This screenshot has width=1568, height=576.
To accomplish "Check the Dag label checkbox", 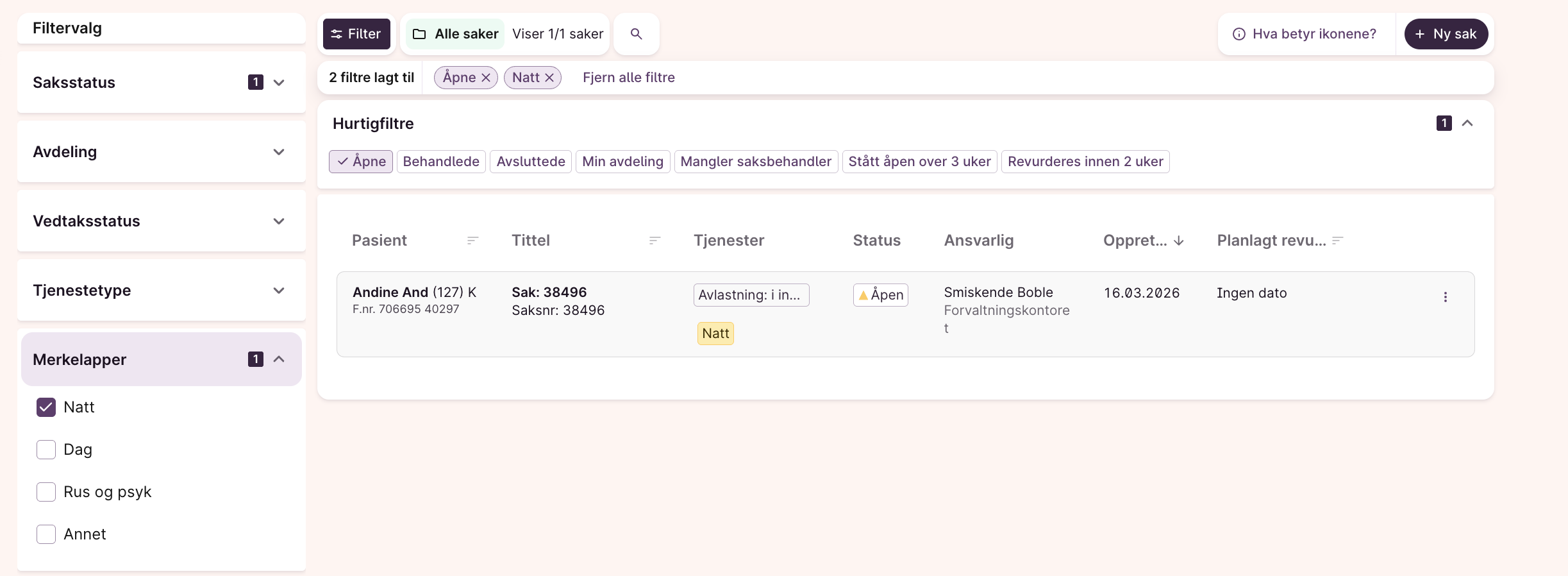I will click(x=46, y=450).
